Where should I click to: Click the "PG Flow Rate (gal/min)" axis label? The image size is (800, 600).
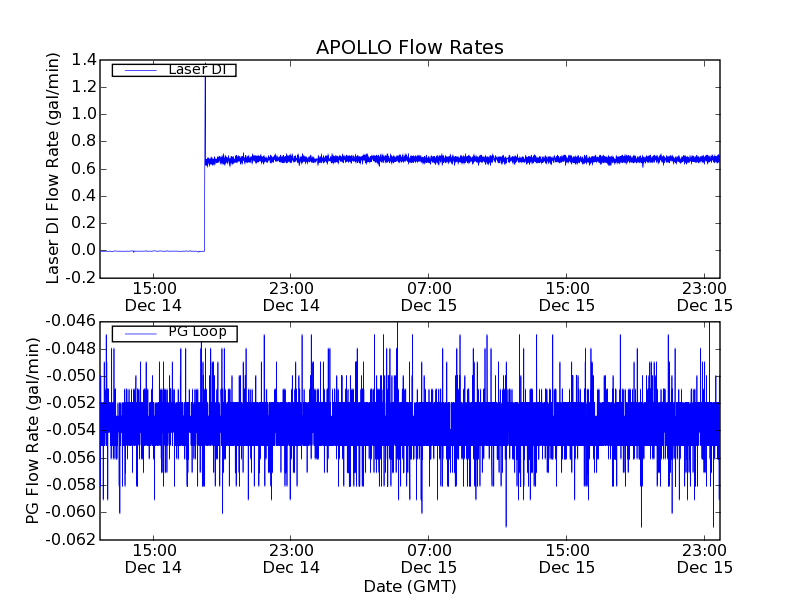coord(33,430)
